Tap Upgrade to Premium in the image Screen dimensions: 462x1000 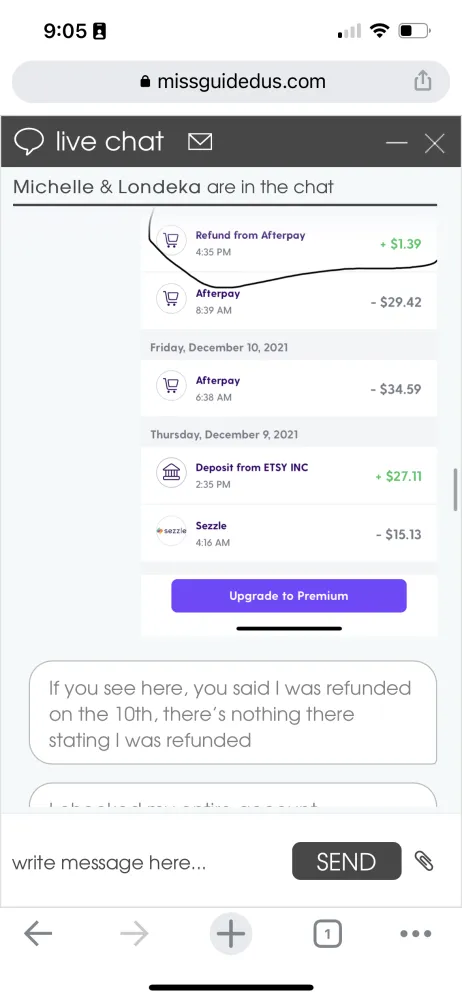click(x=288, y=596)
